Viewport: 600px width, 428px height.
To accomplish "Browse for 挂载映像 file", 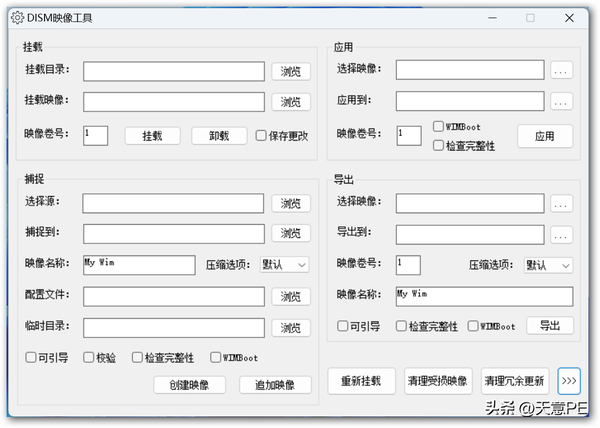I will (x=291, y=102).
